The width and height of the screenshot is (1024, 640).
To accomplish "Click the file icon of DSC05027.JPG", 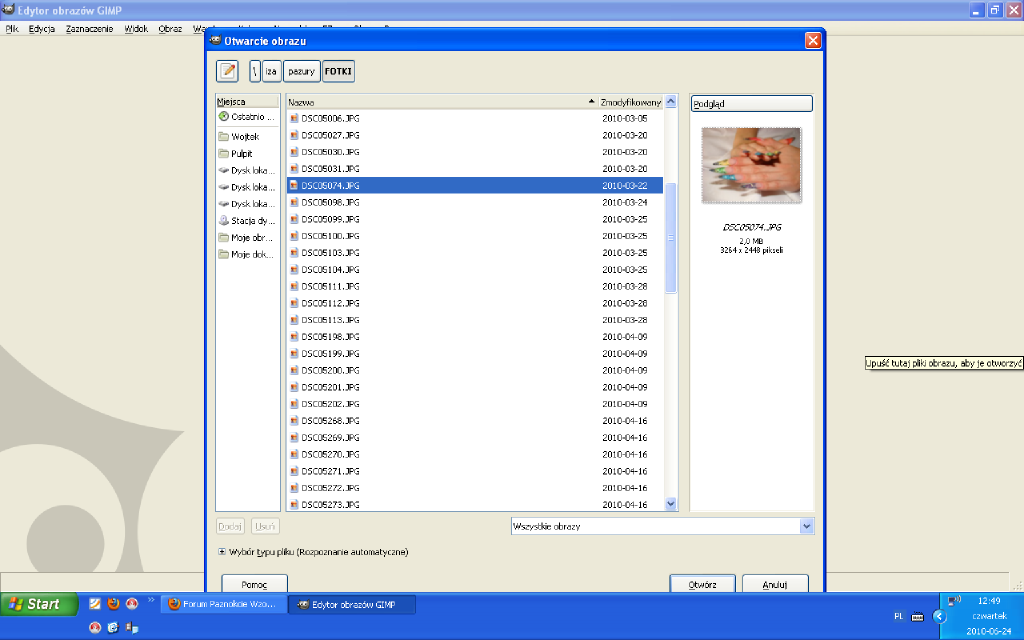I will pyautogui.click(x=294, y=135).
